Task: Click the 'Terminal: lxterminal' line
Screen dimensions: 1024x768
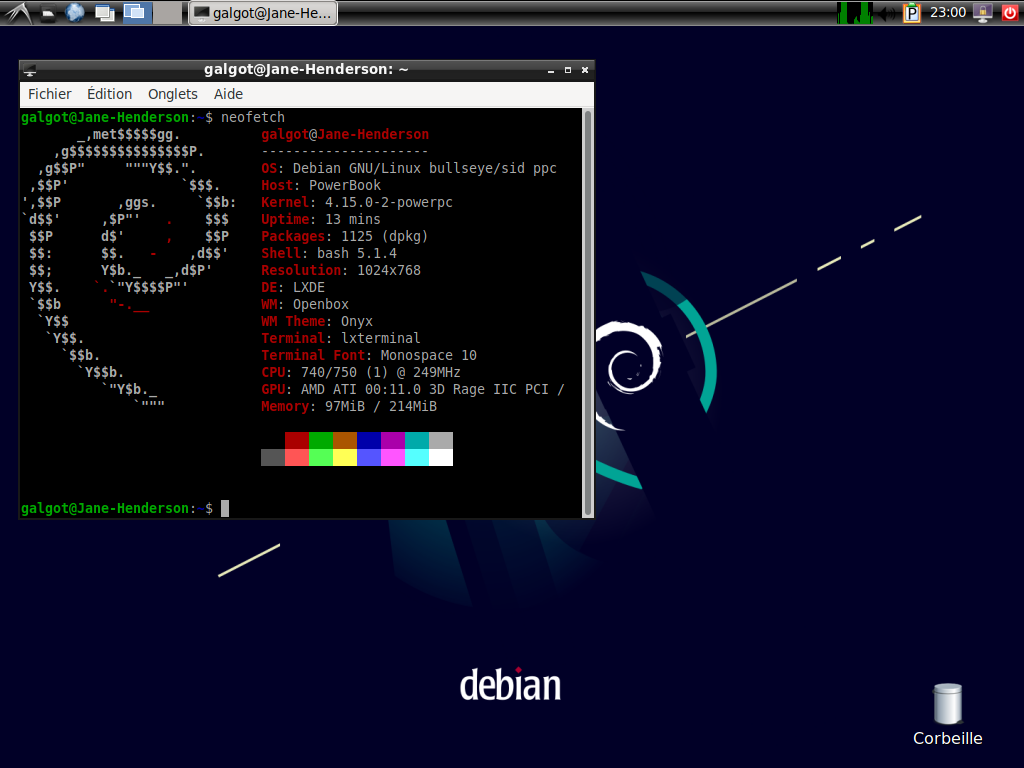Action: pos(341,338)
